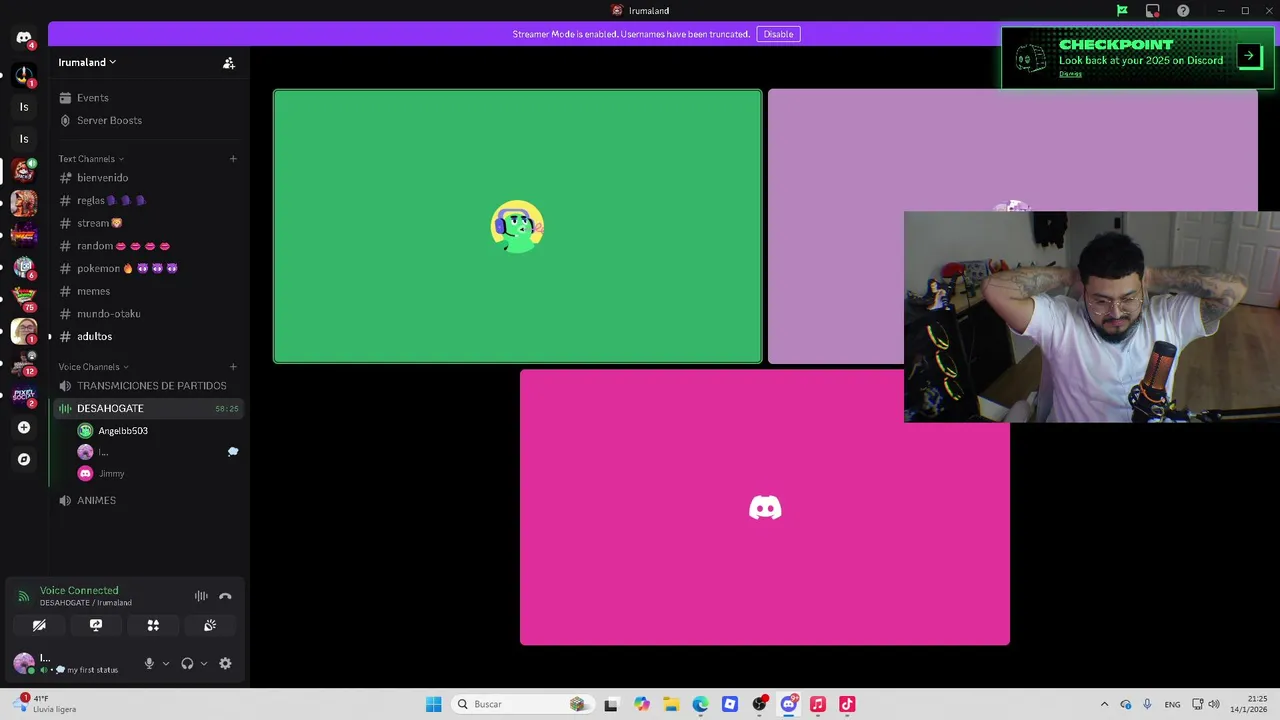Click the taskbar Buscar search box
The height and width of the screenshot is (720, 1280).
click(x=522, y=704)
